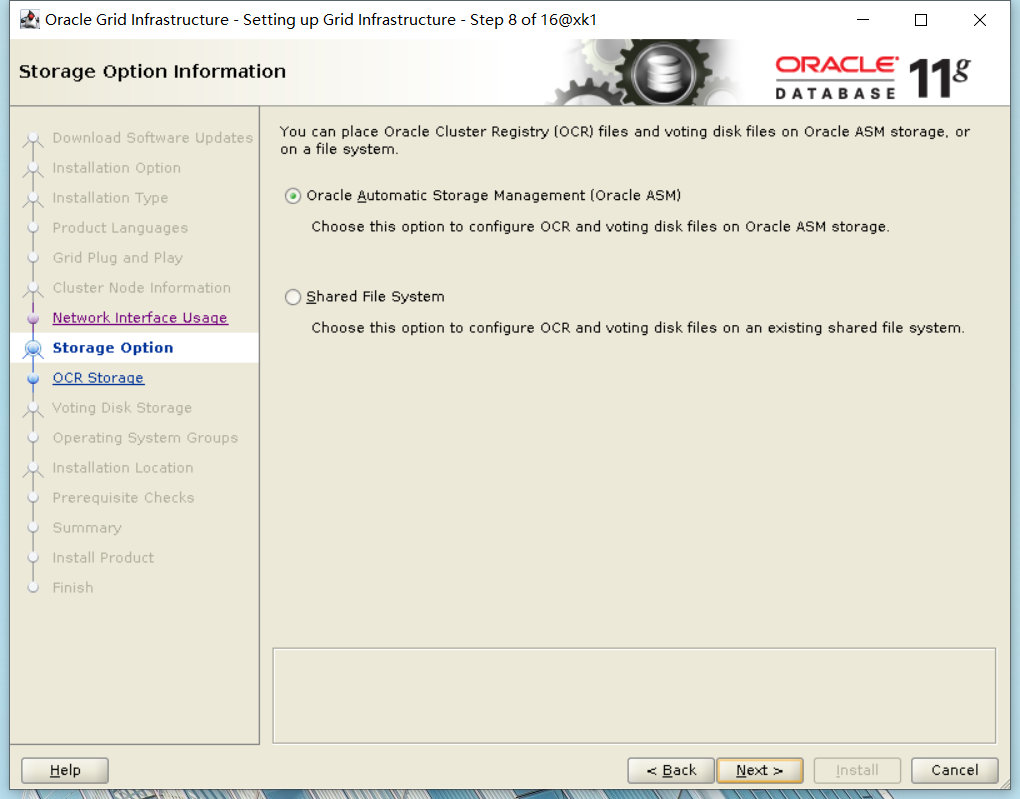The image size is (1020, 799).
Task: Click the disabled Install button
Action: [857, 770]
